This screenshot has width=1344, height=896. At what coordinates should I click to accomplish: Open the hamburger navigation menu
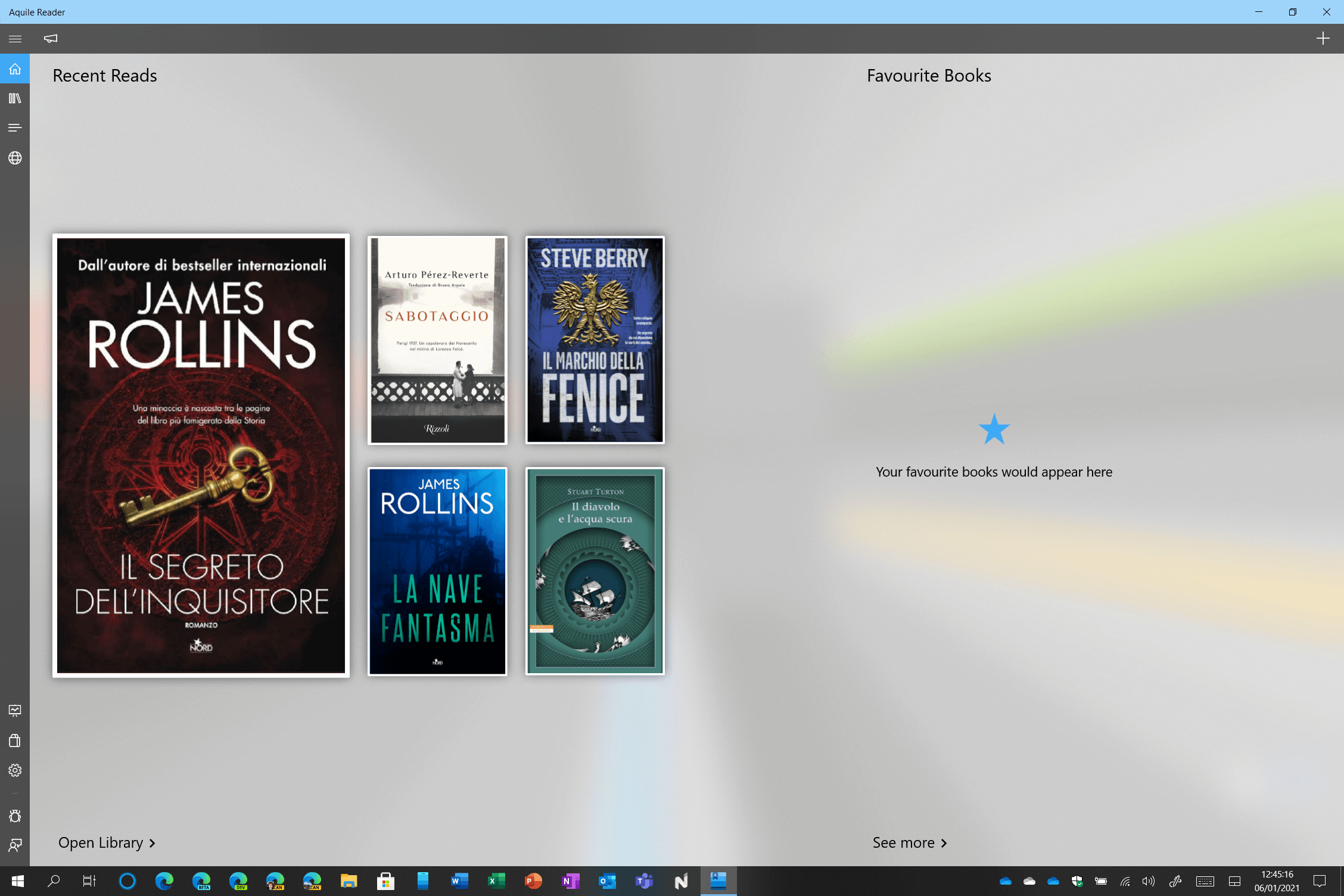coord(15,39)
